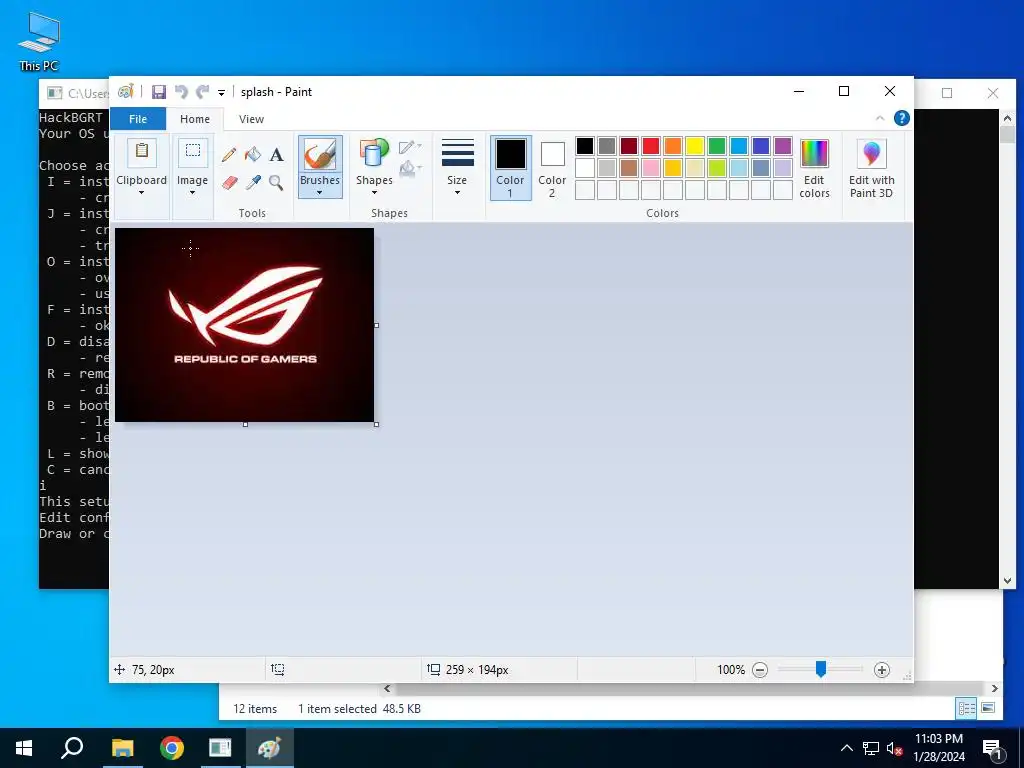Click canvas bottom-right corner resize handle
Image resolution: width=1024 pixels, height=768 pixels.
point(376,424)
